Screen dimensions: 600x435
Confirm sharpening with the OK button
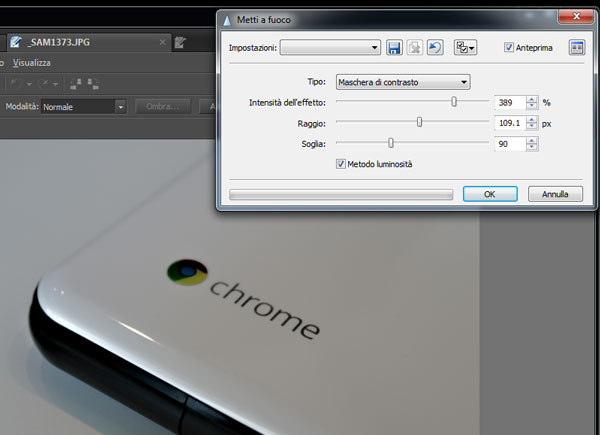click(x=490, y=194)
